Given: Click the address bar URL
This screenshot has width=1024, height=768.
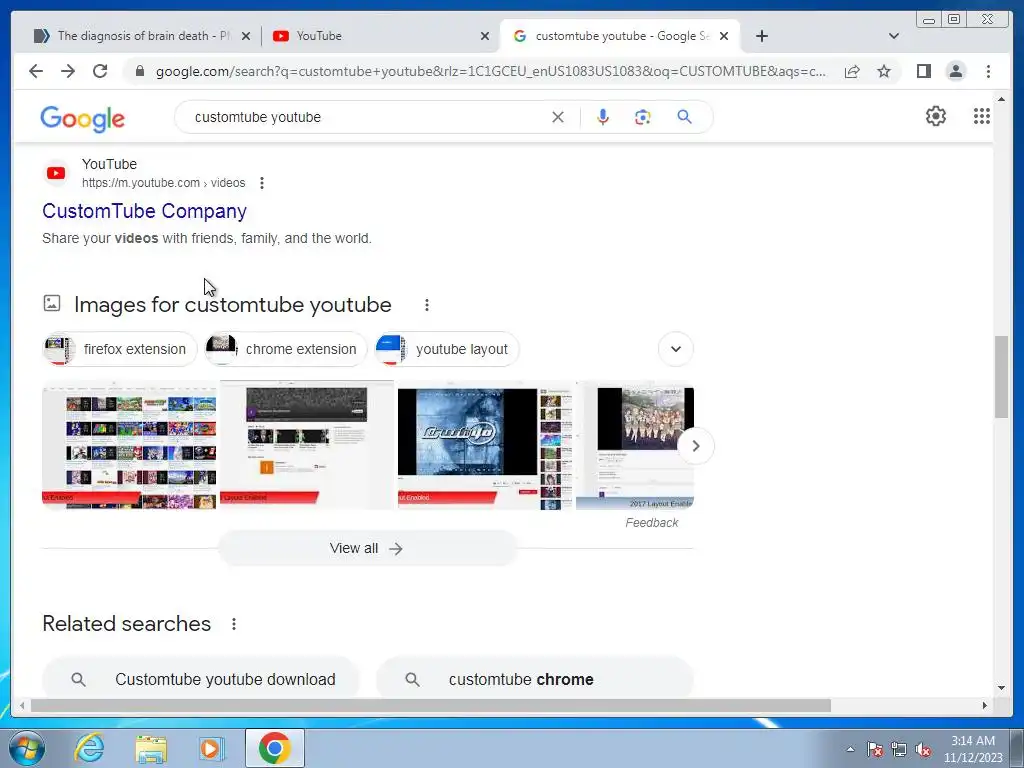Looking at the screenshot, I should pos(490,71).
